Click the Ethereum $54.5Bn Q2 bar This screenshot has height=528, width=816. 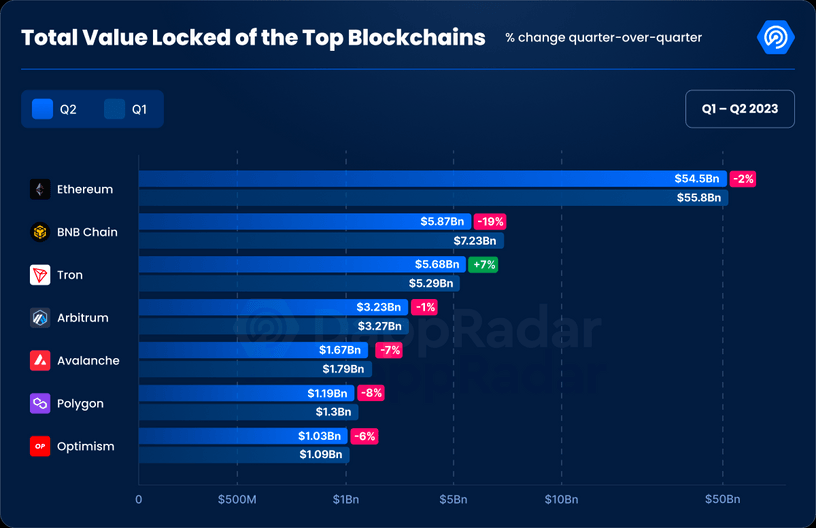(432, 179)
